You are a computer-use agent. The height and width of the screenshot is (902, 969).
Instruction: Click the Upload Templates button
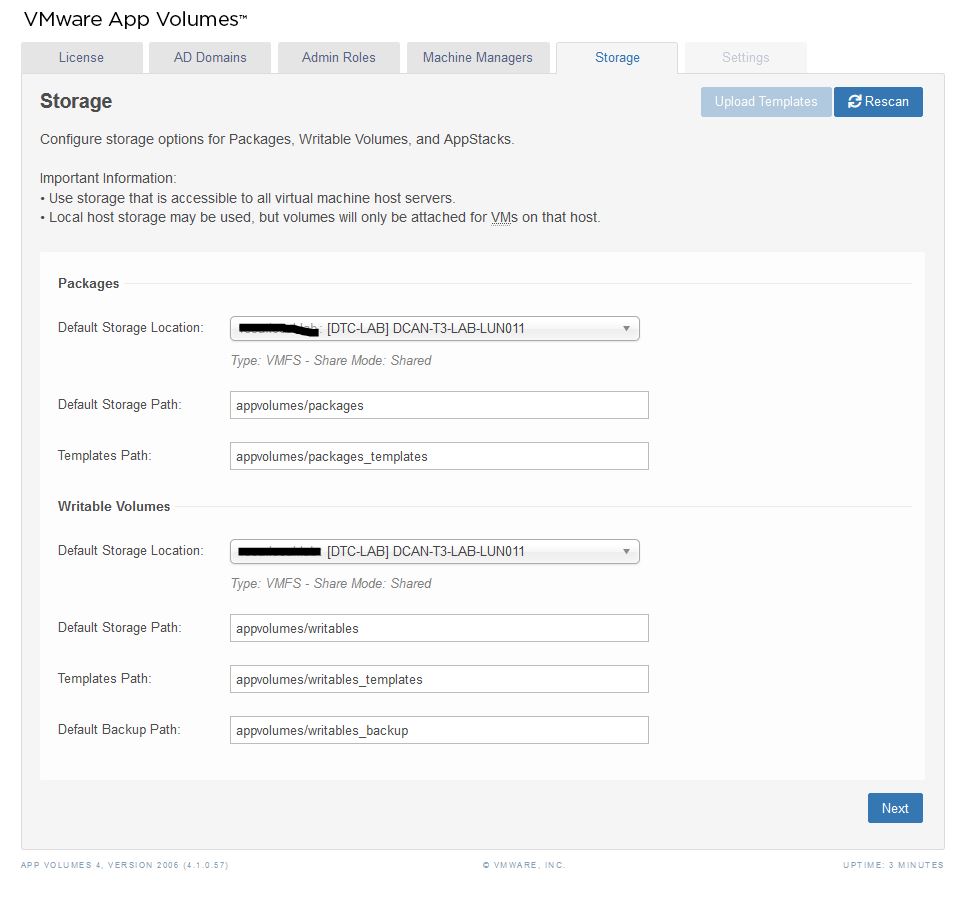pos(766,102)
